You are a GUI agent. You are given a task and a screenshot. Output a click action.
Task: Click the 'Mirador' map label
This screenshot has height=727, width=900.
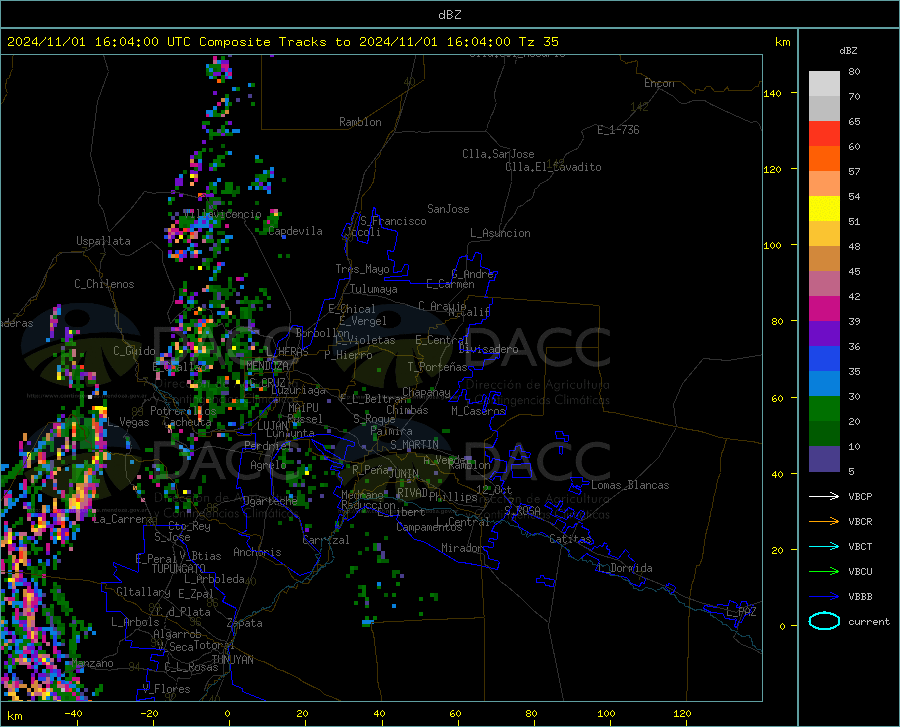click(x=461, y=548)
